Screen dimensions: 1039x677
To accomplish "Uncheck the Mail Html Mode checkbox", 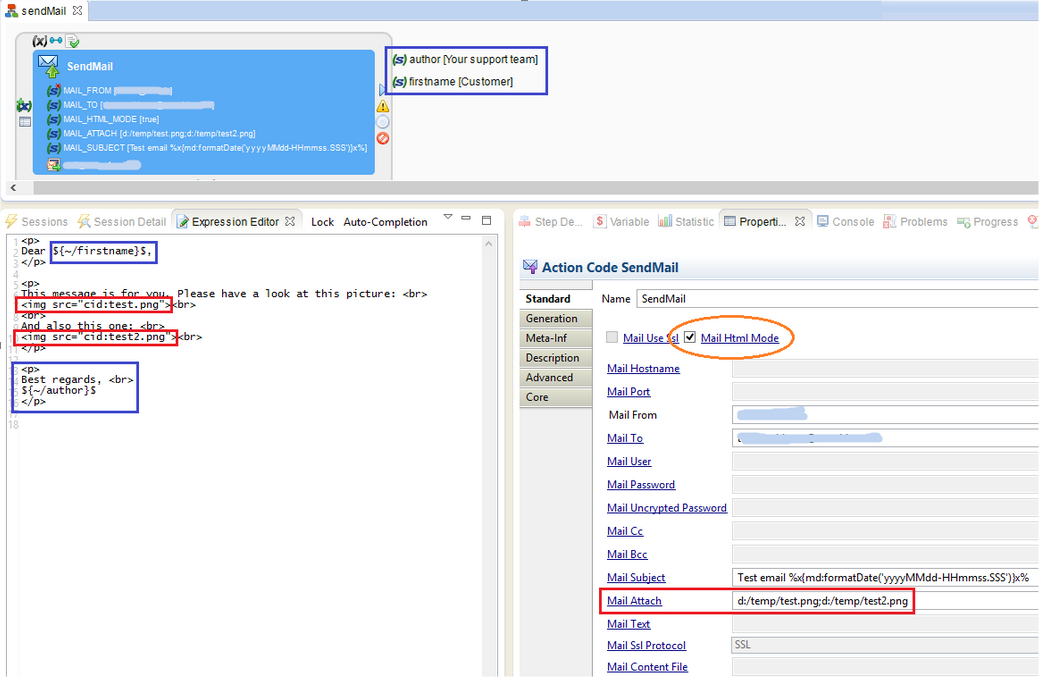I will point(690,338).
